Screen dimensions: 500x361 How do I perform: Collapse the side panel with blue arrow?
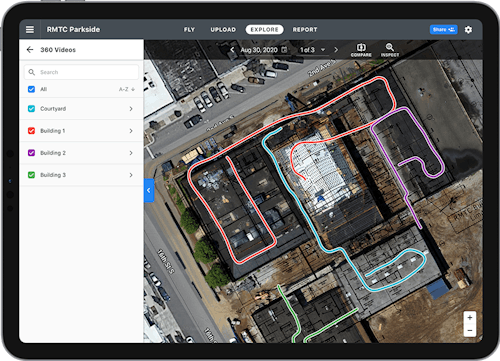(x=149, y=190)
